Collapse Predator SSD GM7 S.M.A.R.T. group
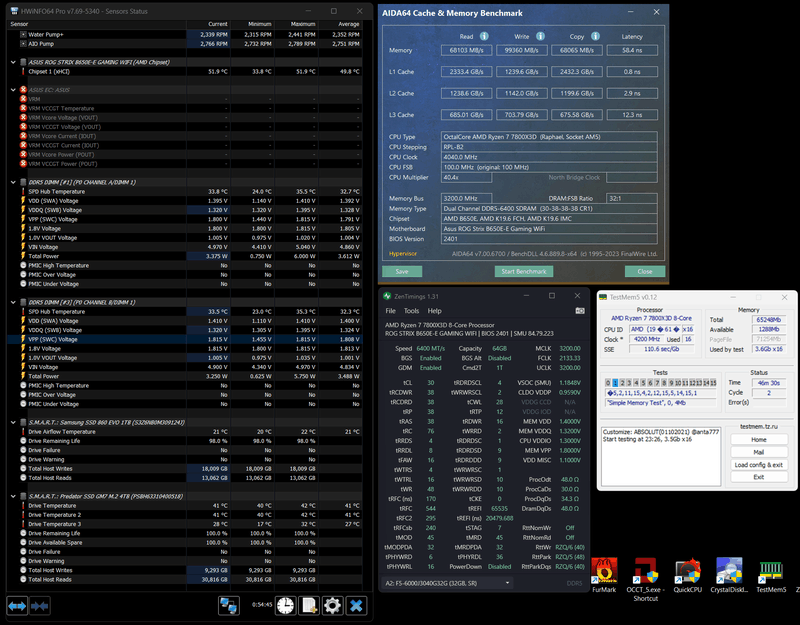The image size is (800, 625). (x=13, y=496)
